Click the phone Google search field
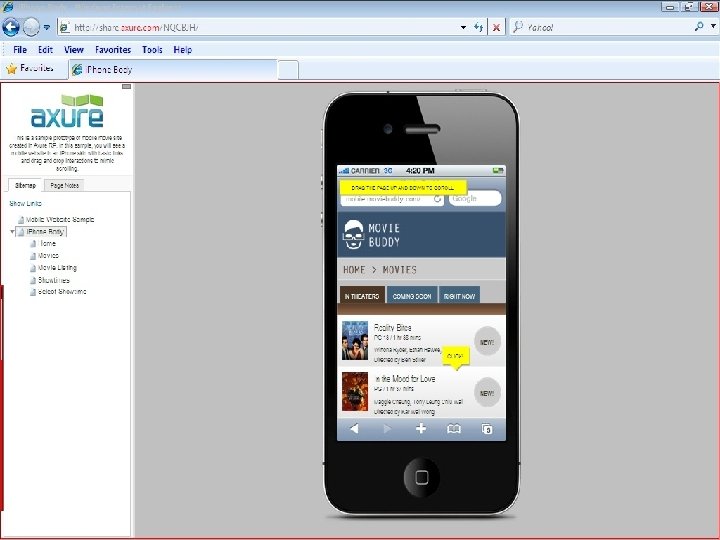Image resolution: width=720 pixels, height=540 pixels. pyautogui.click(x=474, y=198)
